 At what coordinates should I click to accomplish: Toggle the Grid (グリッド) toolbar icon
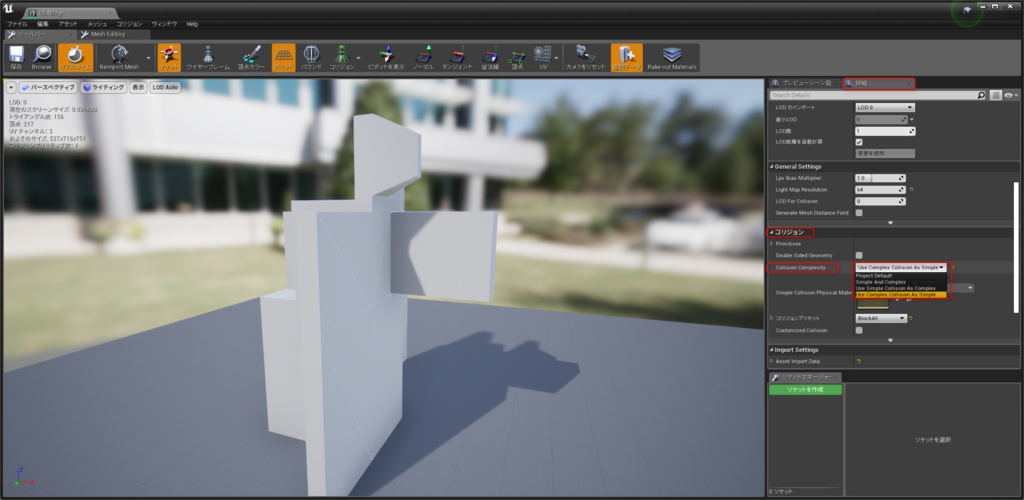283,57
